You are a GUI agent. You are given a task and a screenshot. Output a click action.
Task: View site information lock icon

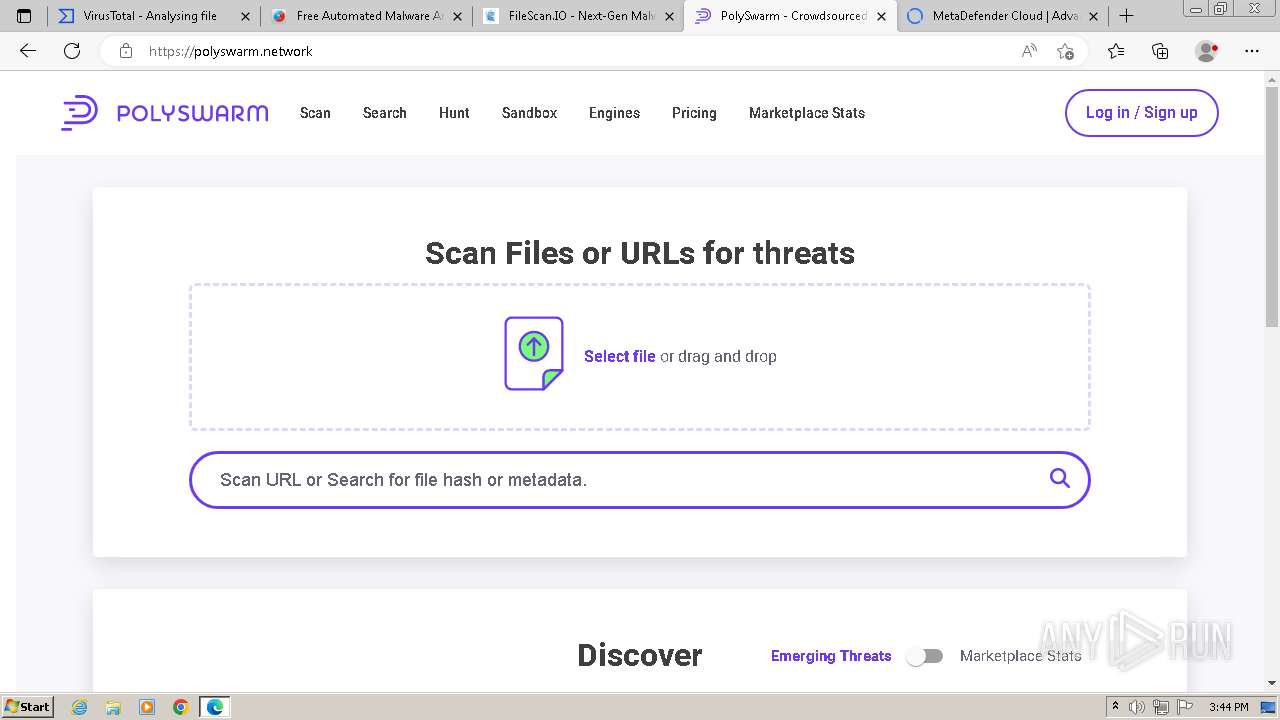(126, 51)
